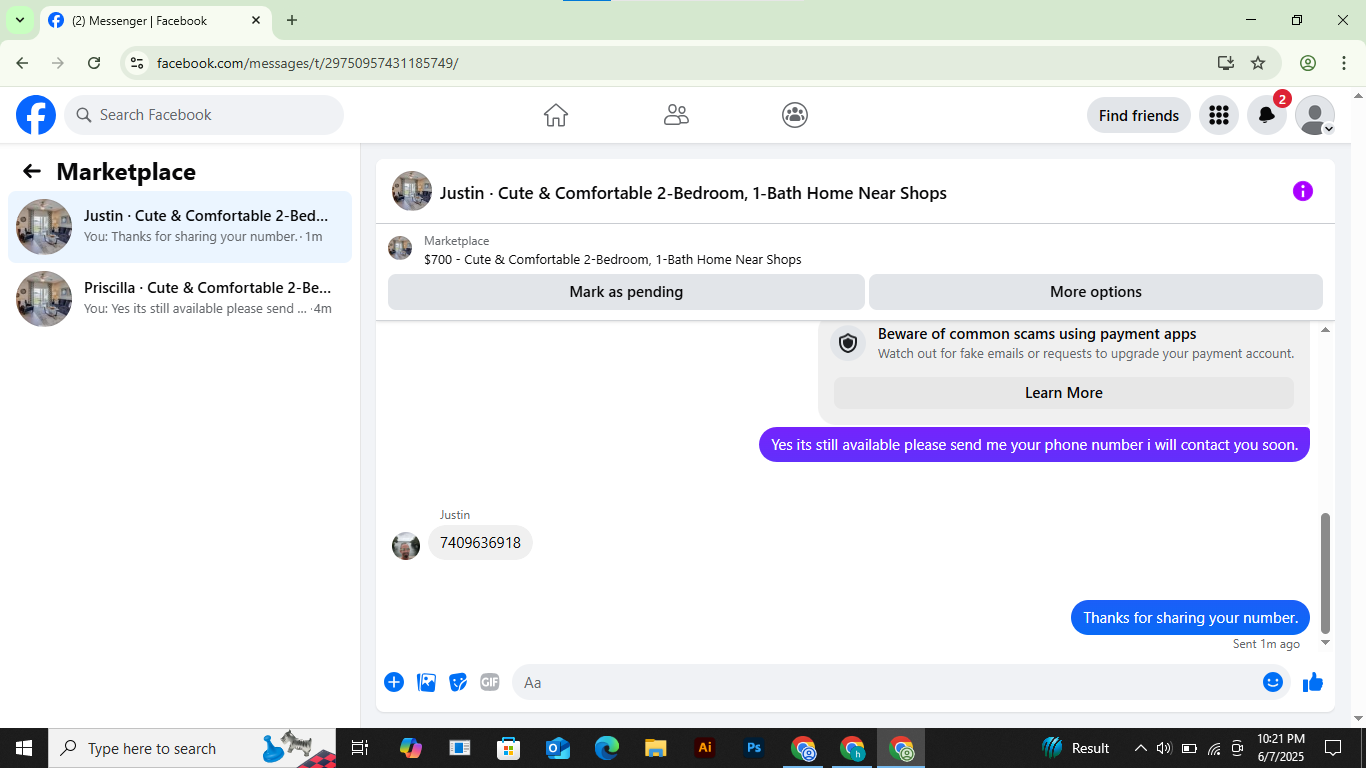Choose a sticker icon

[458, 682]
